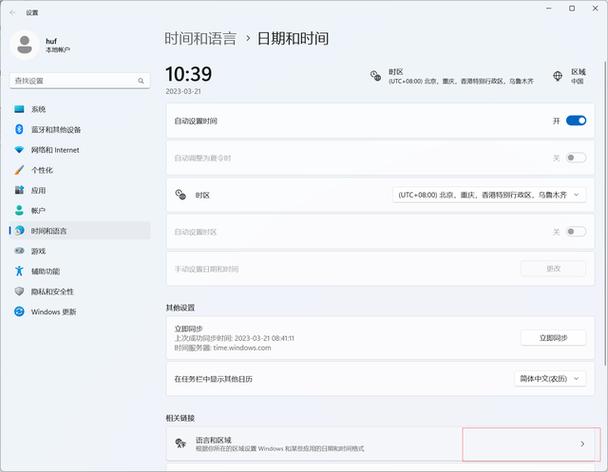Click the date 2023-03-21 text
Viewport: 608px width, 472px height.
(183, 92)
